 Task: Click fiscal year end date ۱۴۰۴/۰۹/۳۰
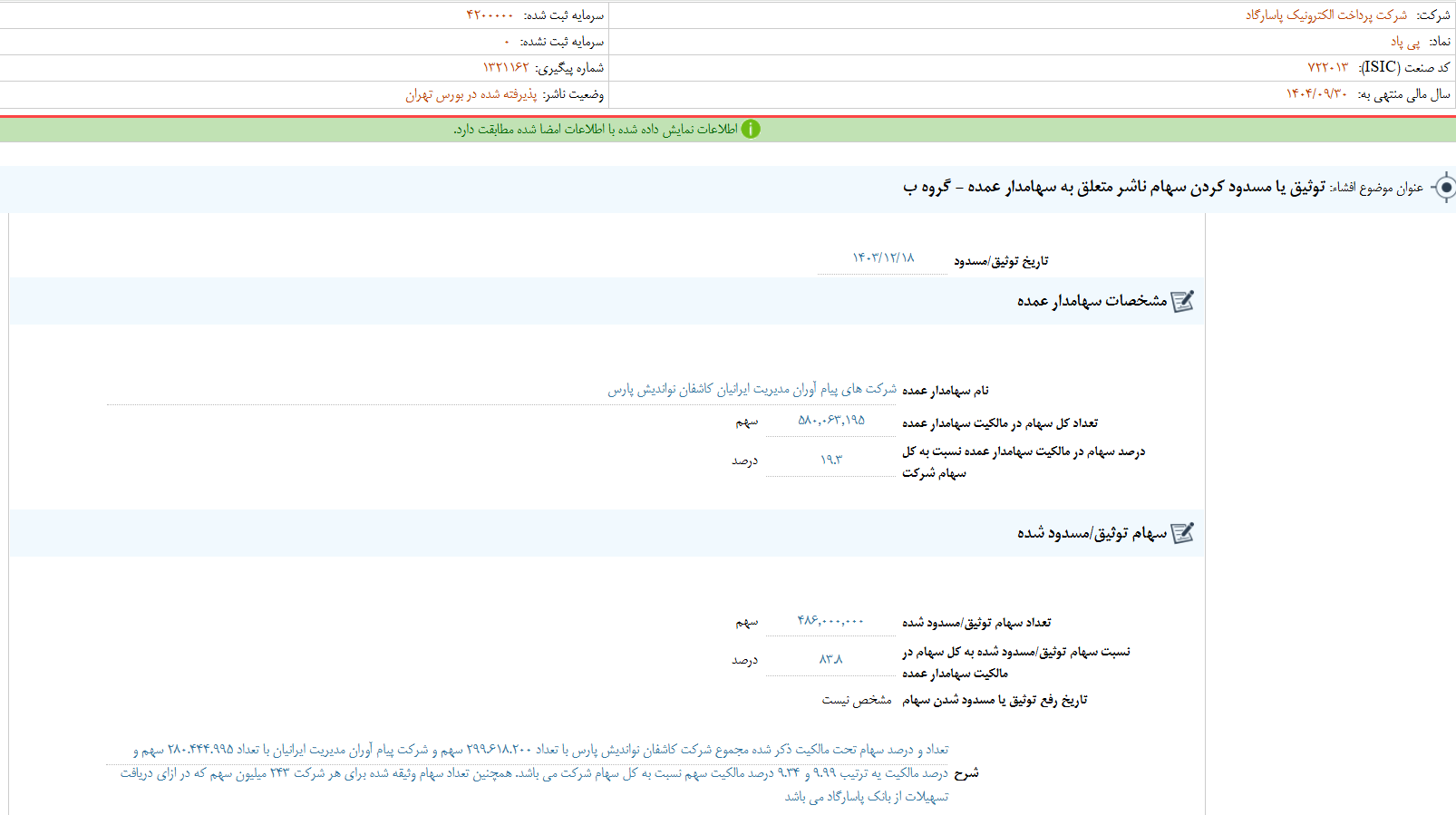coord(1316,93)
